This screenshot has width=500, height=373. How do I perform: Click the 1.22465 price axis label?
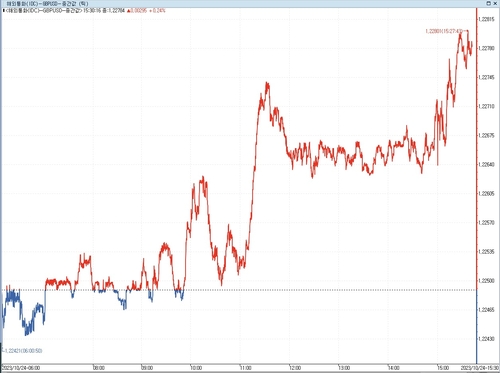486,310
